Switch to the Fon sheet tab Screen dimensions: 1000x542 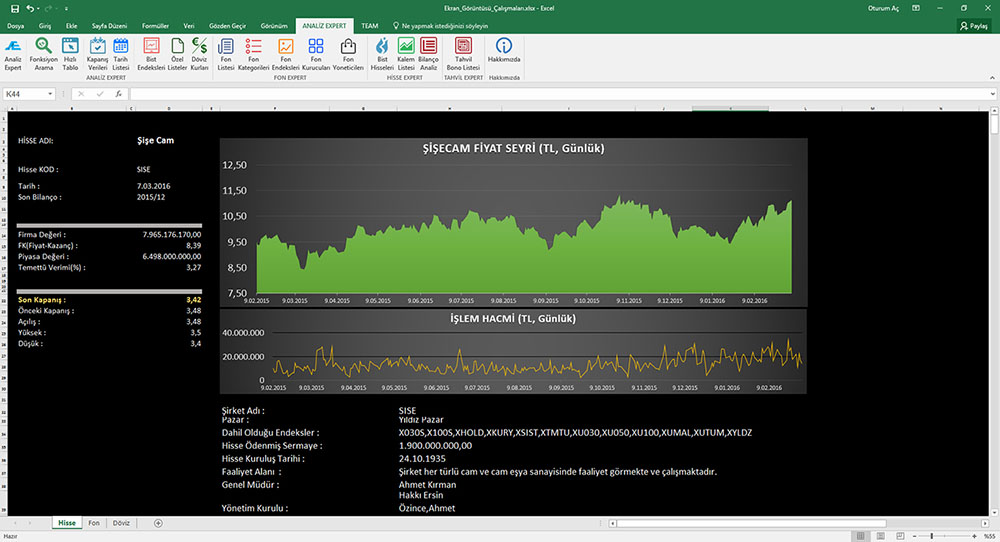pyautogui.click(x=94, y=523)
